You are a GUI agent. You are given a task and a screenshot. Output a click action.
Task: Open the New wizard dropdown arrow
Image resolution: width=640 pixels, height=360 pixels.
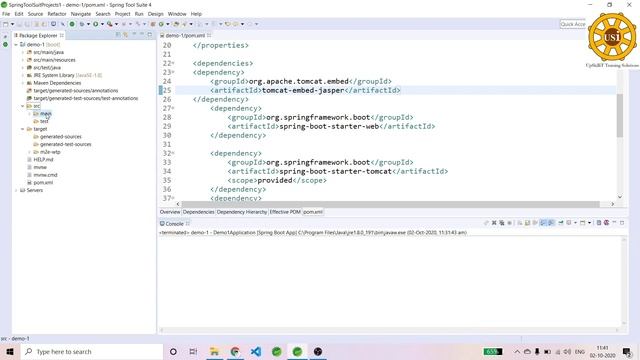12,24
